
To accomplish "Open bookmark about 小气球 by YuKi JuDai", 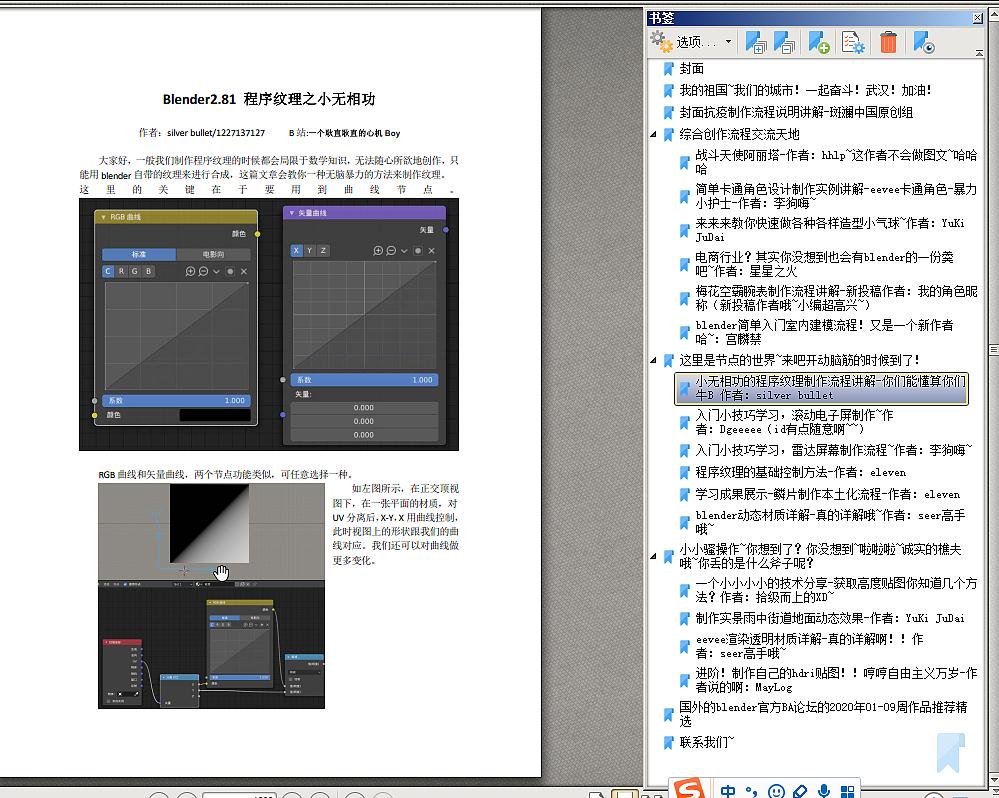I will [830, 230].
